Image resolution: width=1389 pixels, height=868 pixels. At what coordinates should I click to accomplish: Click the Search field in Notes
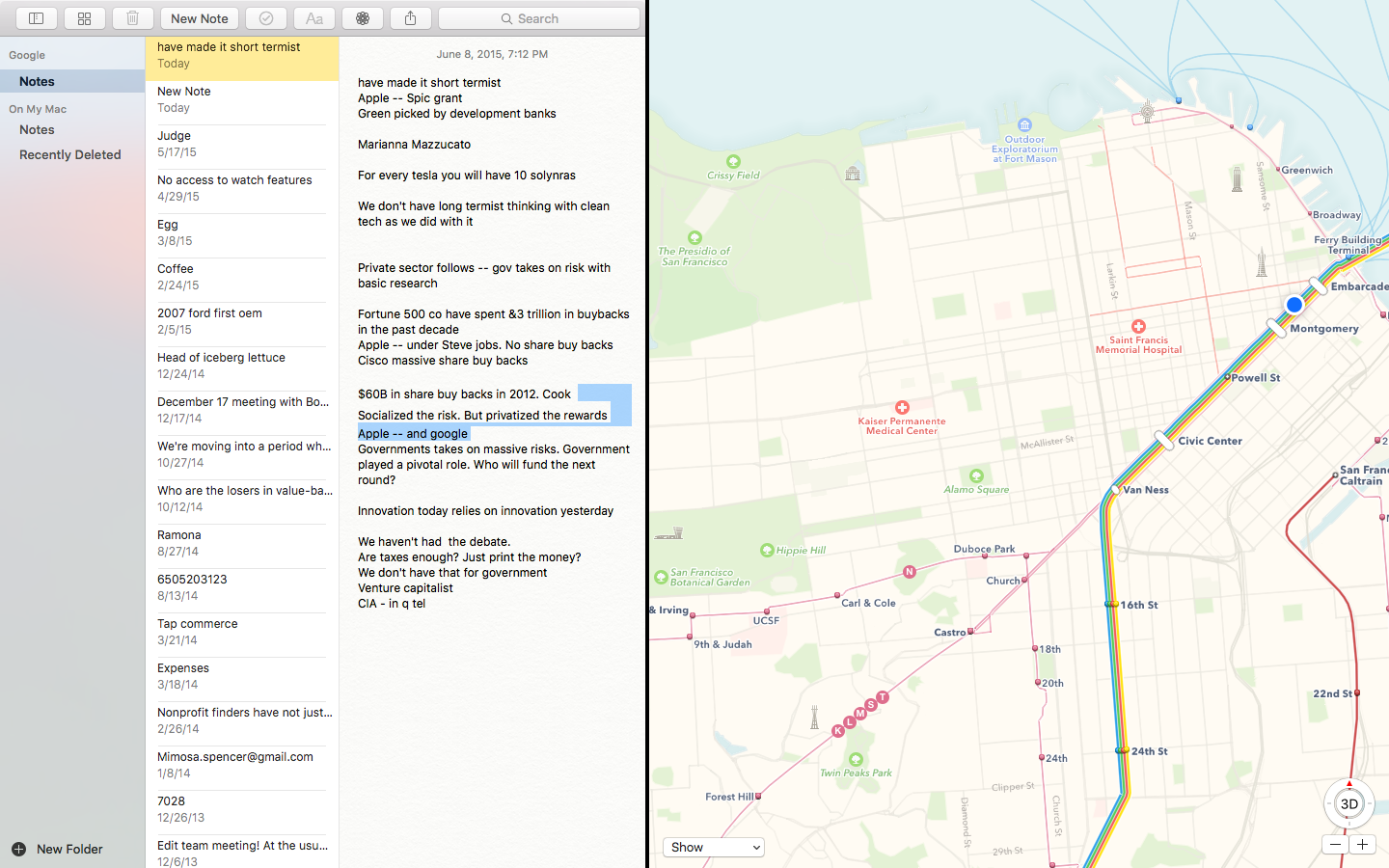(x=539, y=18)
